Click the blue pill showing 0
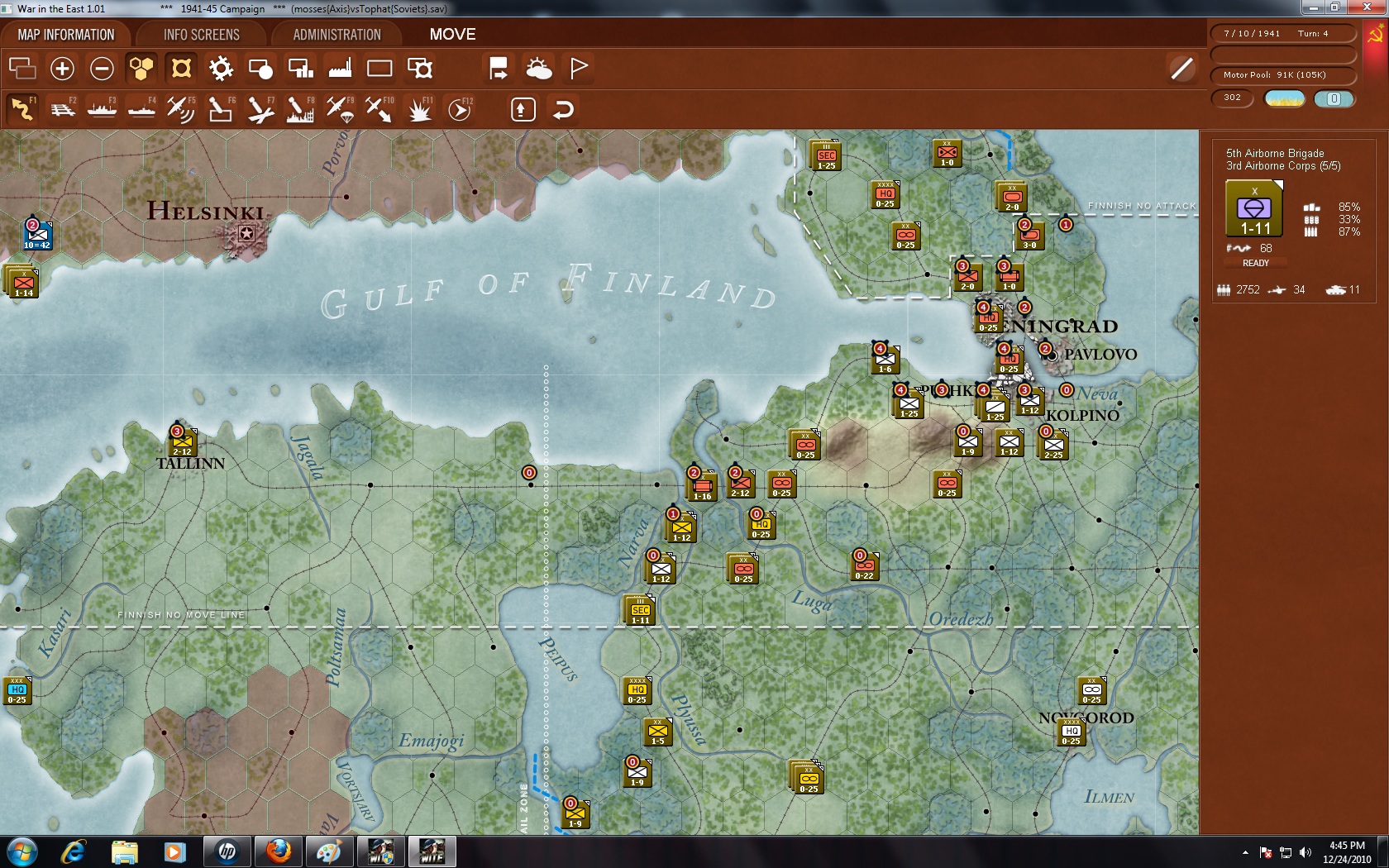This screenshot has width=1389, height=868. (x=1334, y=98)
